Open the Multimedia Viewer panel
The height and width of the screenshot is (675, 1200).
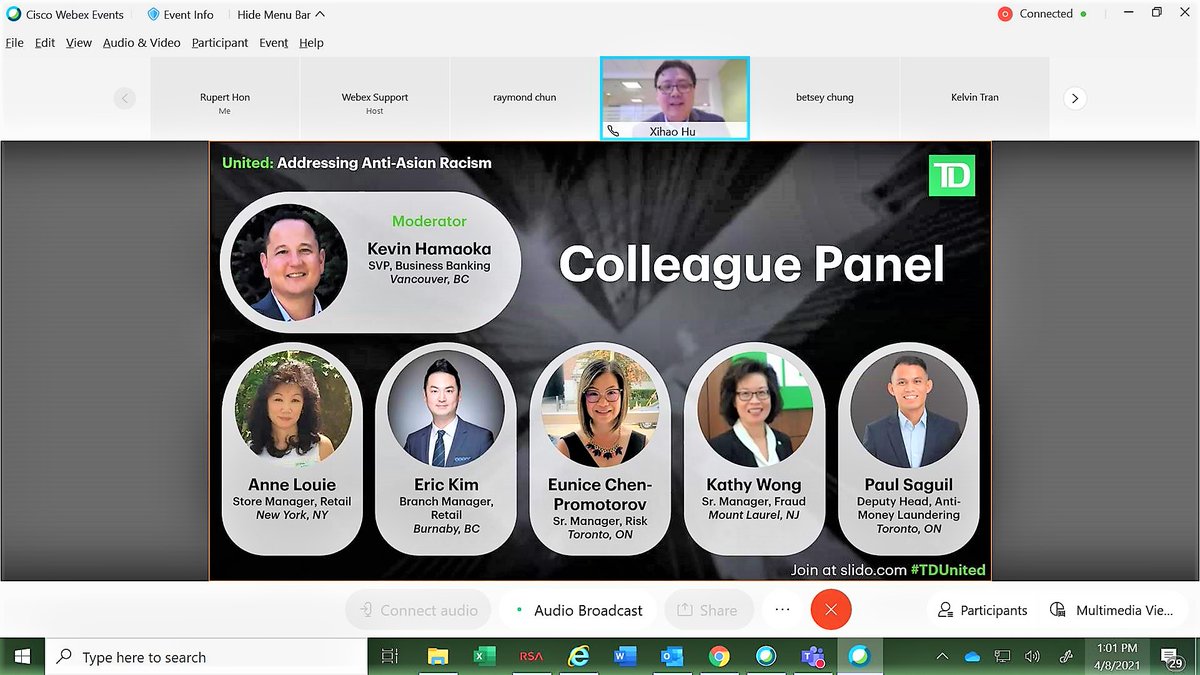coord(1112,610)
